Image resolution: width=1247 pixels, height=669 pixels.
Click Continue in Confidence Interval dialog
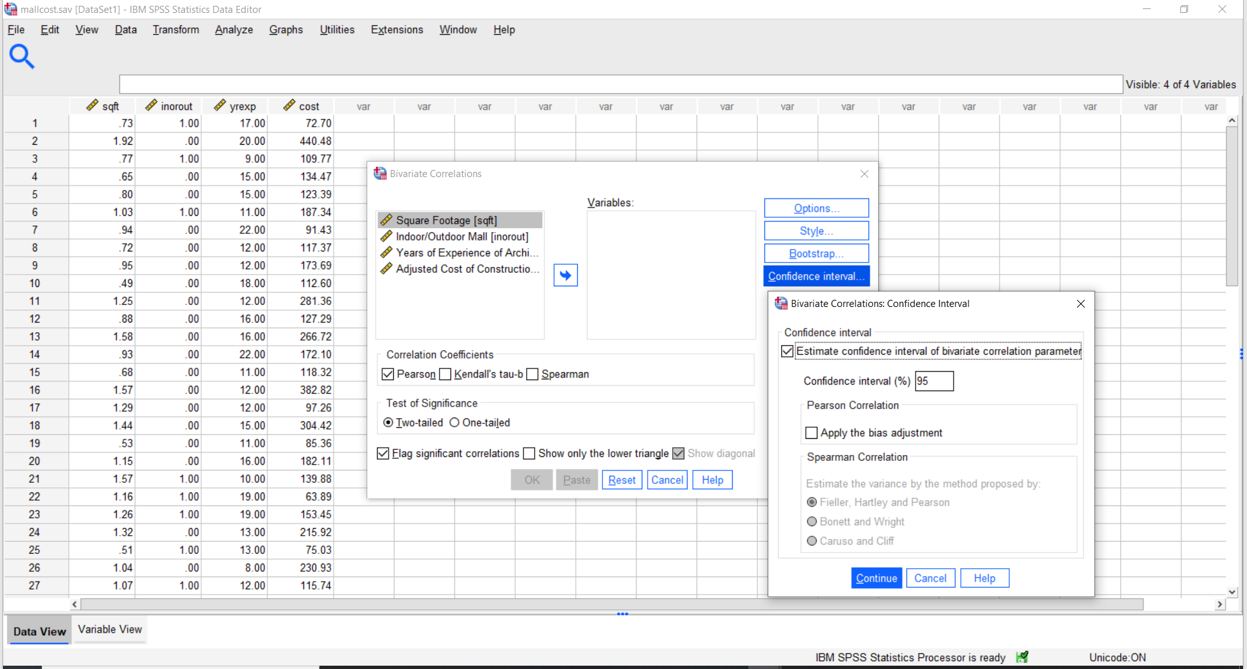pos(877,578)
